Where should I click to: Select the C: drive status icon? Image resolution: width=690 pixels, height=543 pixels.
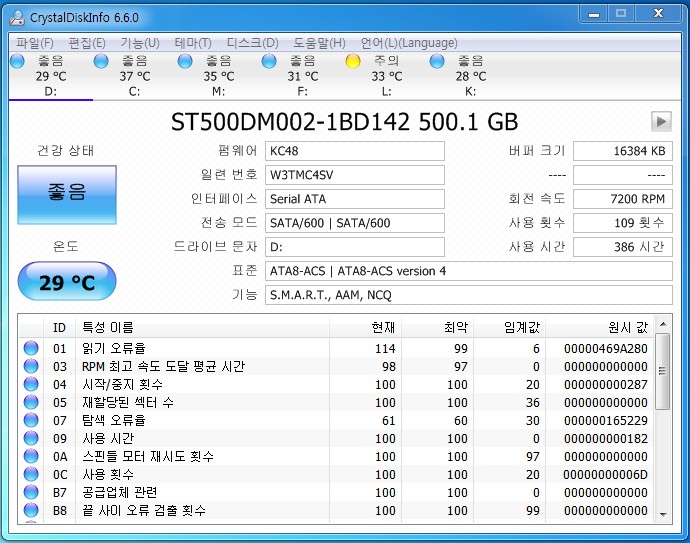tap(101, 62)
